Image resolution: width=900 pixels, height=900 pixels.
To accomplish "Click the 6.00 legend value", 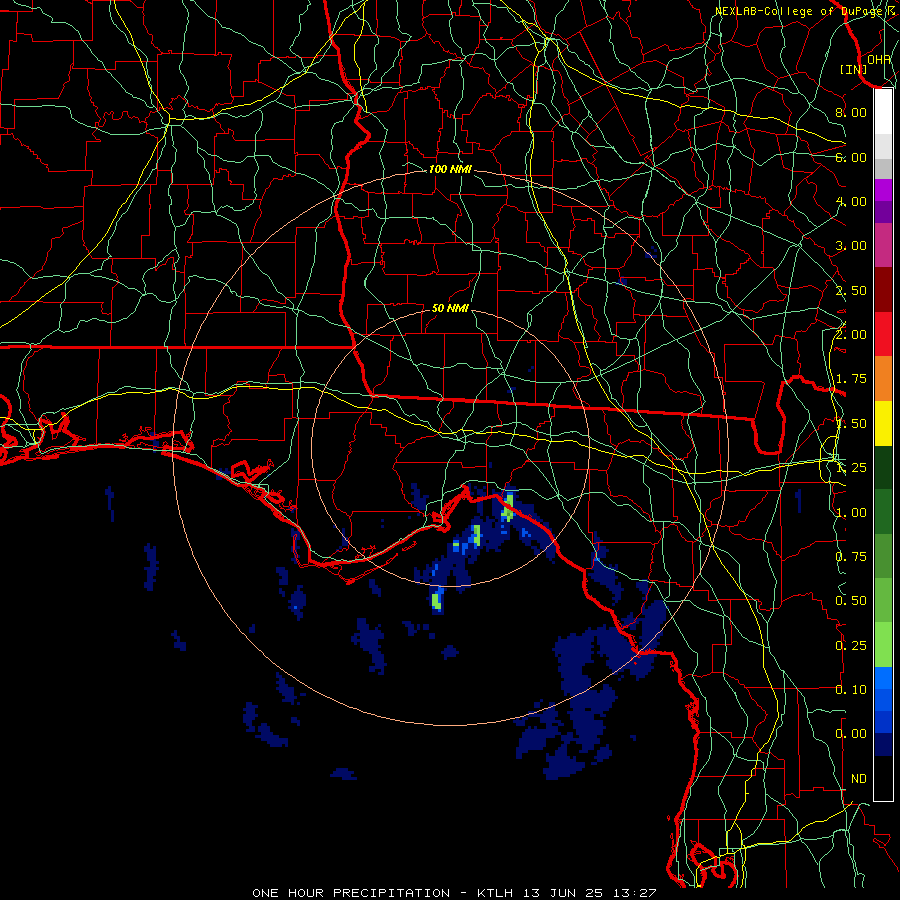I will 851,157.
